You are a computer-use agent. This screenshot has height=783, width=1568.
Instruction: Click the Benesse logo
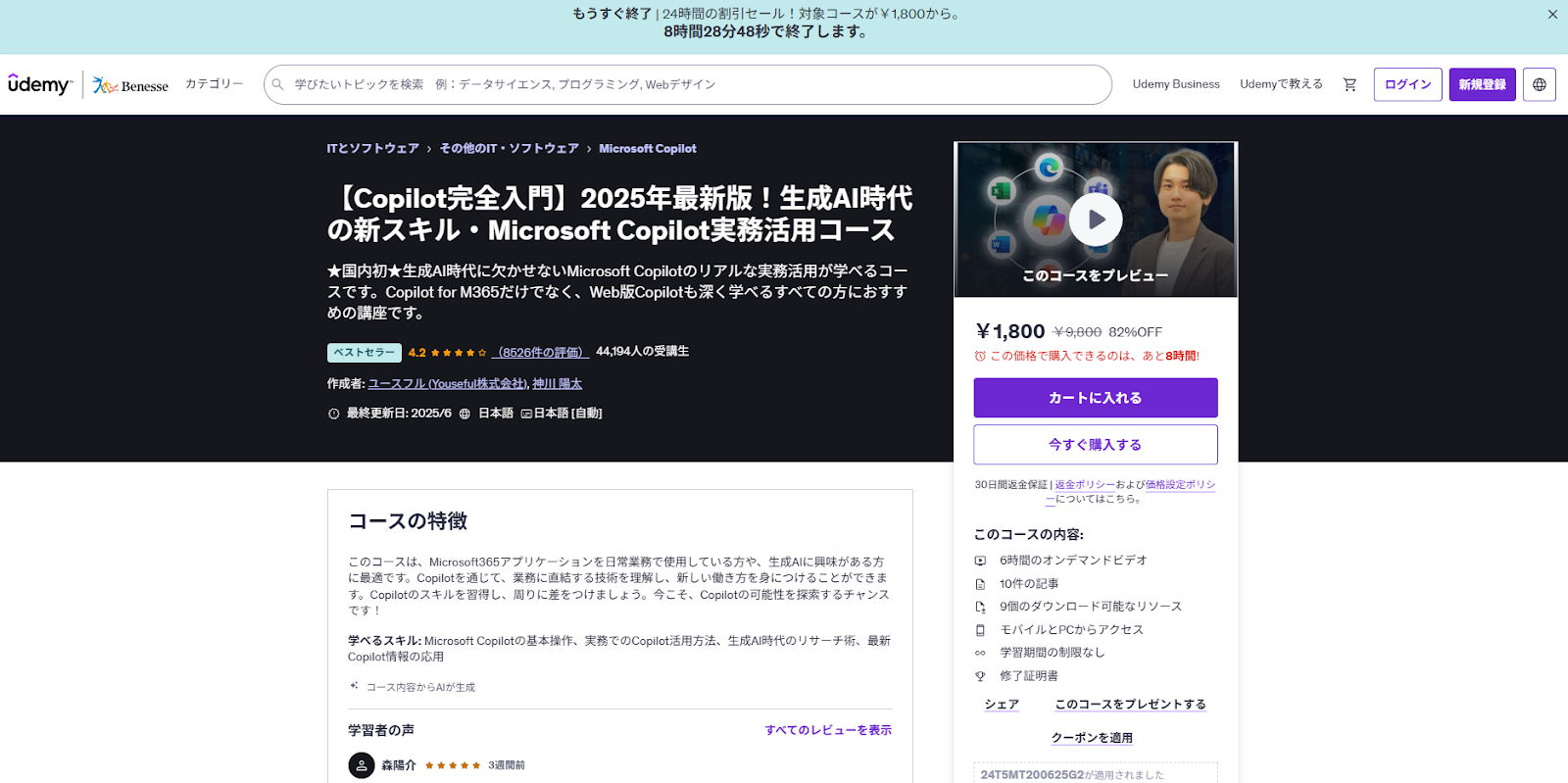coord(130,86)
